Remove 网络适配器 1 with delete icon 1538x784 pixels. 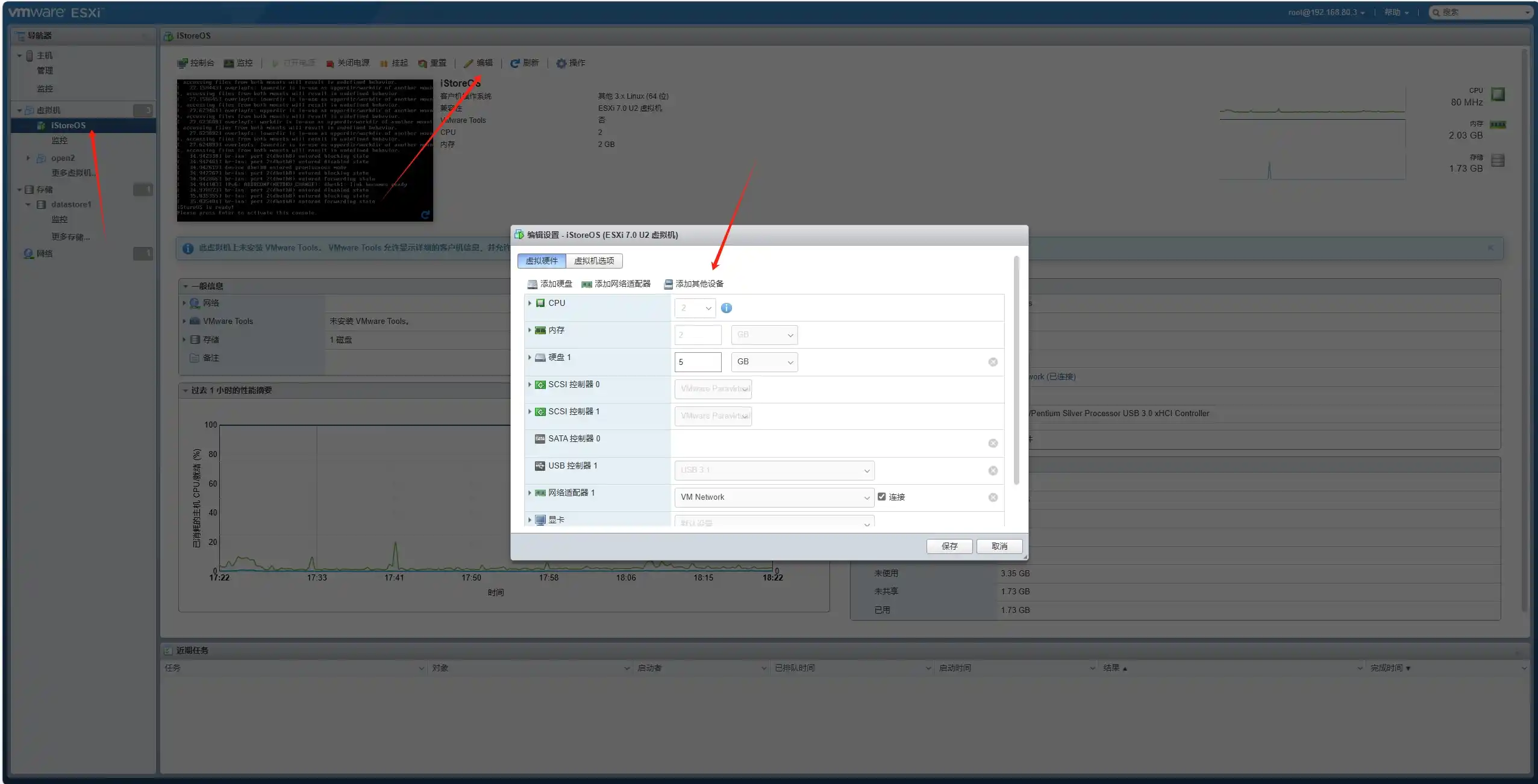coord(993,497)
